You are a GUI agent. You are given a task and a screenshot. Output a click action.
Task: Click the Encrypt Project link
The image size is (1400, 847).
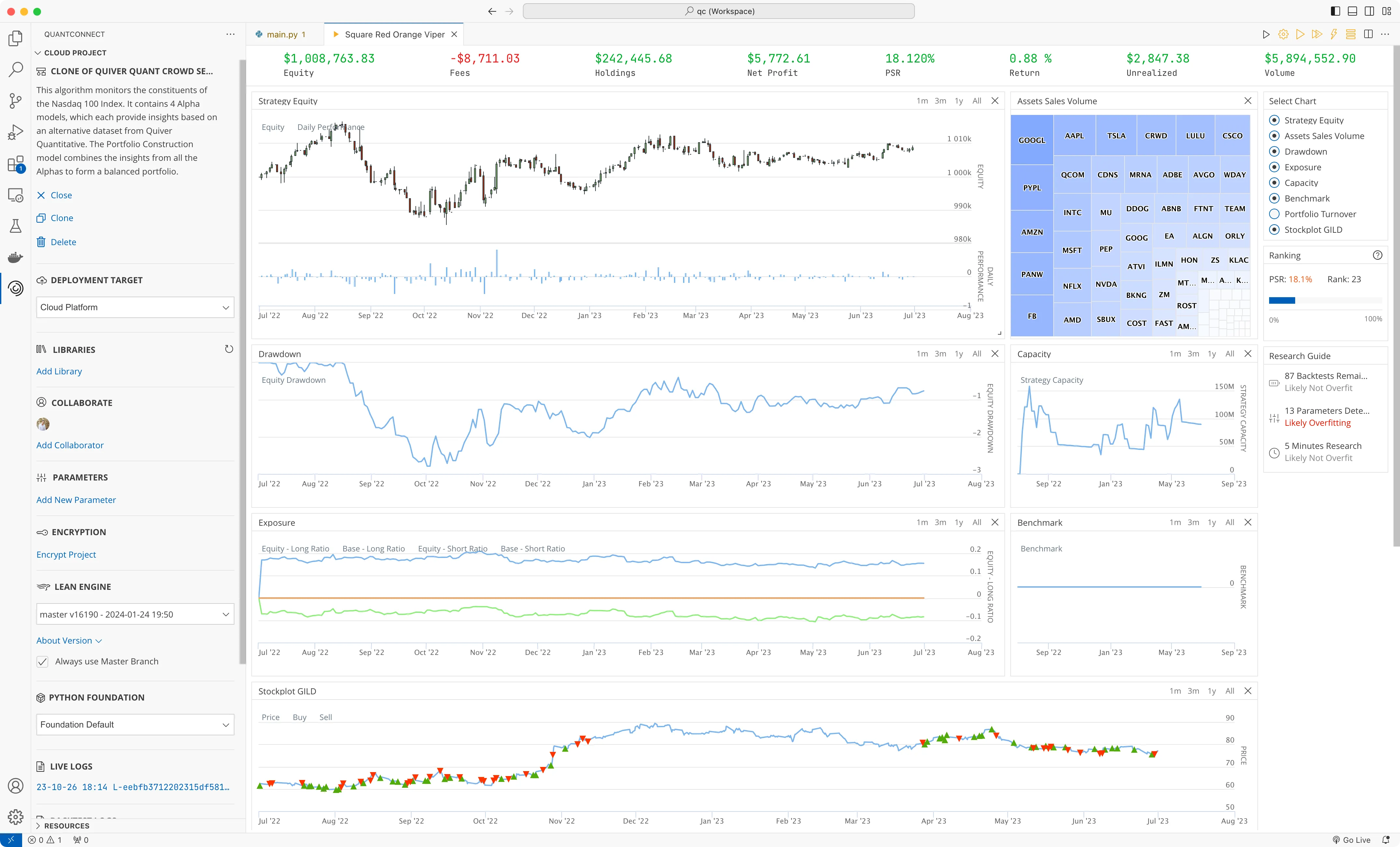[x=66, y=555]
